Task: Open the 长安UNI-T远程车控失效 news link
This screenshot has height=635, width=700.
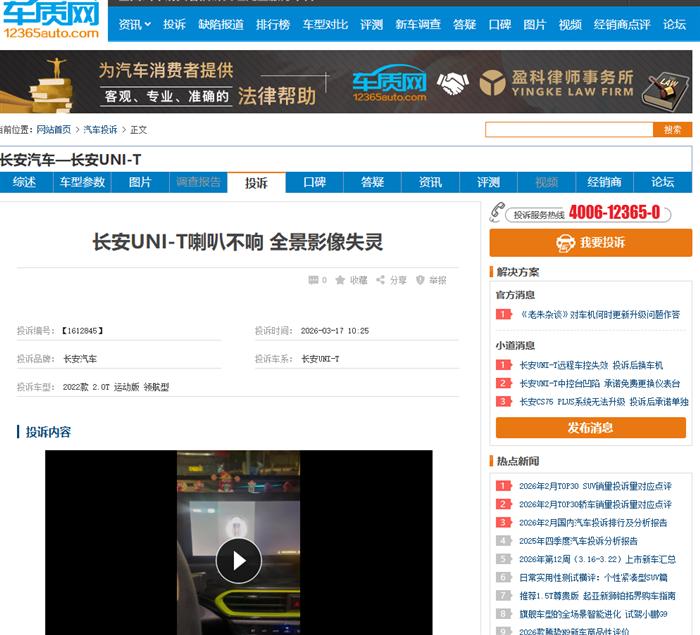Action: (590, 365)
